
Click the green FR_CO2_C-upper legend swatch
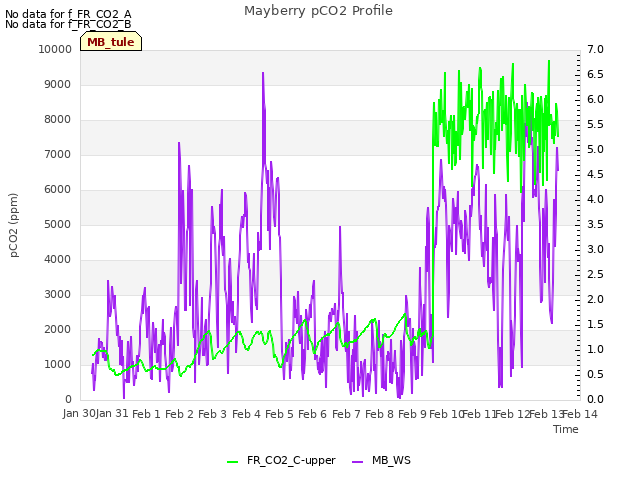coord(232,461)
